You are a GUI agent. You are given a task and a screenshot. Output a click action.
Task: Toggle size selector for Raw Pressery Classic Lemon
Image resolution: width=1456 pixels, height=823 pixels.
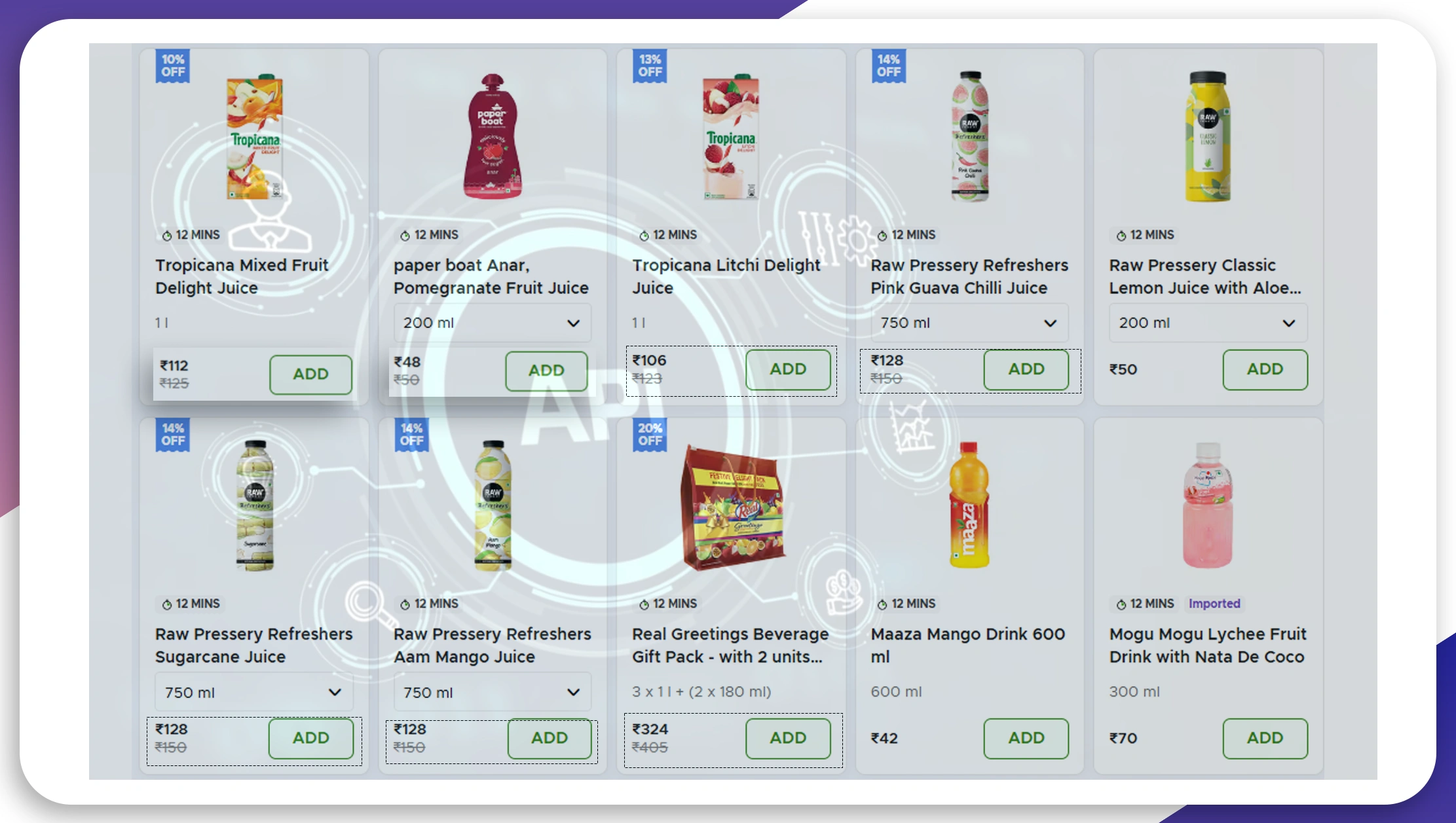pos(1206,322)
